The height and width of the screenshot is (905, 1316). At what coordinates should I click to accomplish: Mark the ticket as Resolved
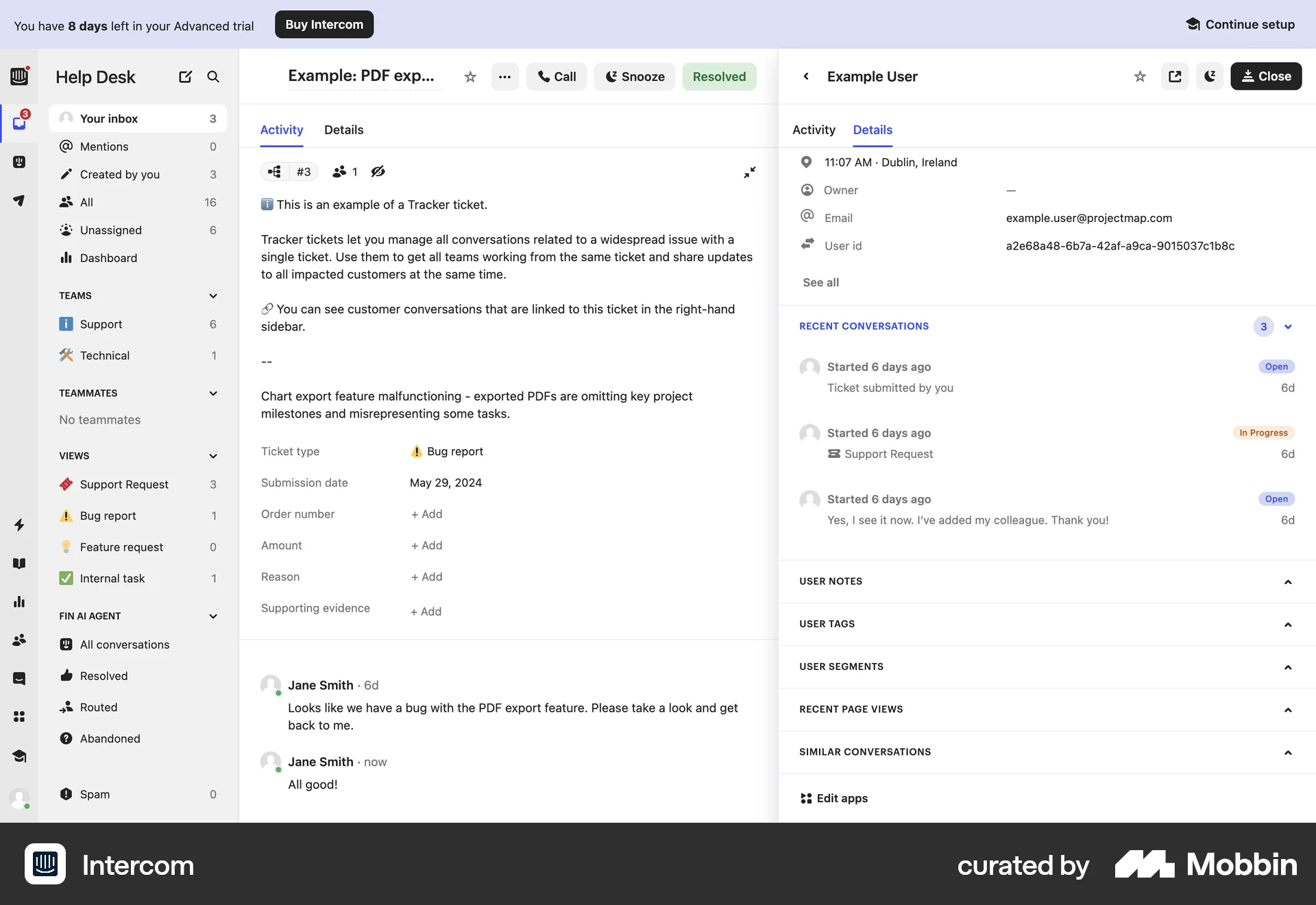[x=719, y=76]
